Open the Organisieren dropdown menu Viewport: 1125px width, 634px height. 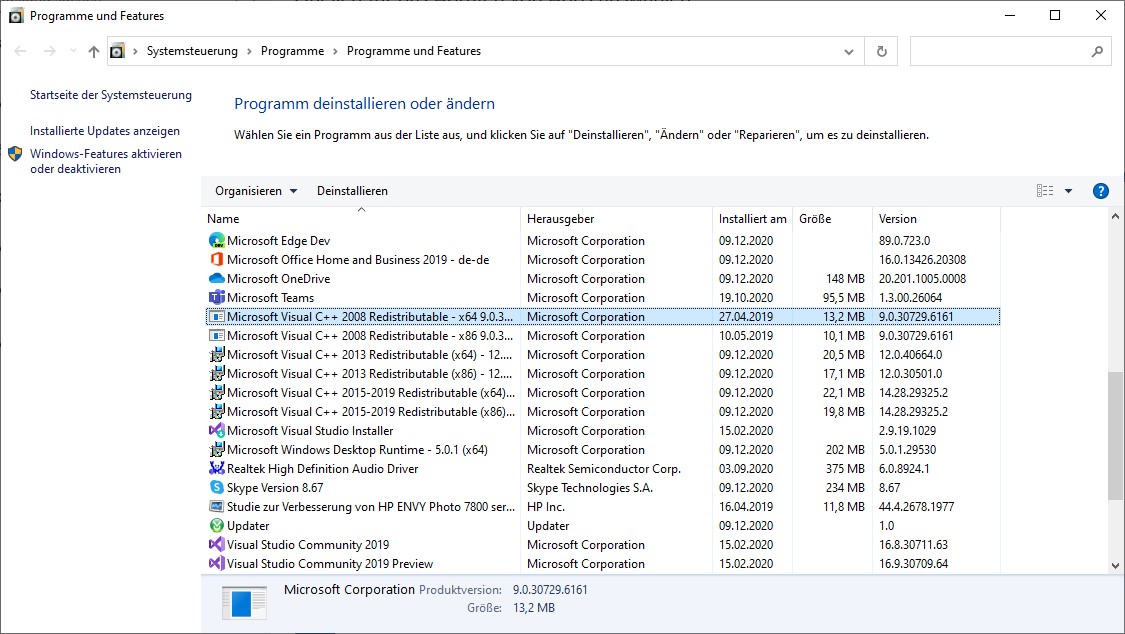pos(256,191)
